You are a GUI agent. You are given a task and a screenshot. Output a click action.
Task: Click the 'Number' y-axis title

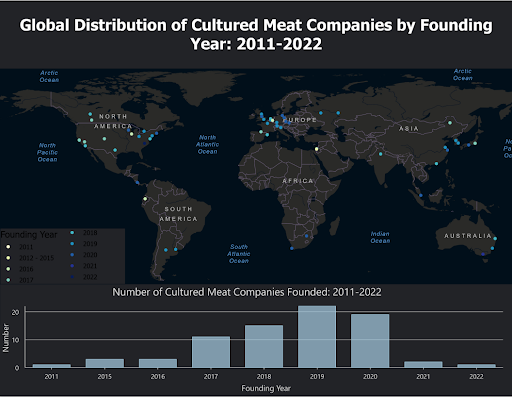click(x=6, y=338)
